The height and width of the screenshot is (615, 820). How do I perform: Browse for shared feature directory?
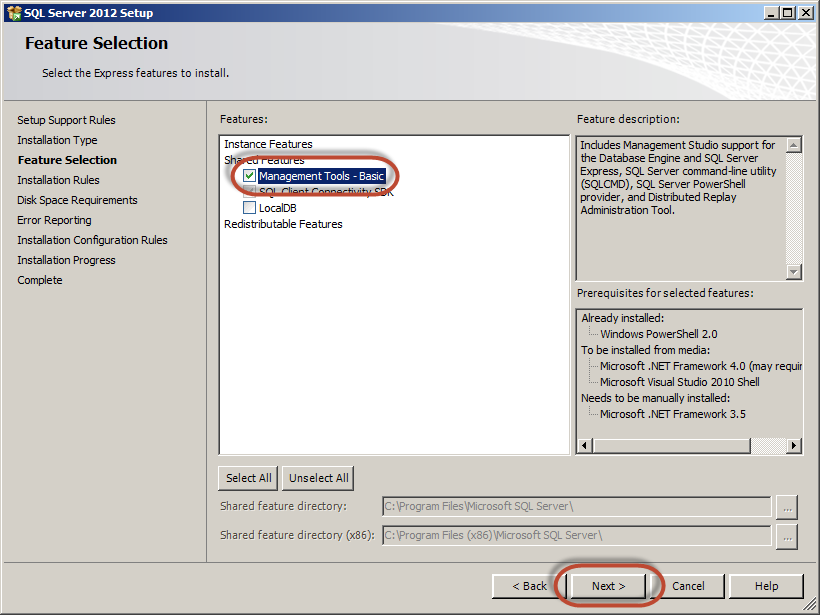(x=788, y=507)
